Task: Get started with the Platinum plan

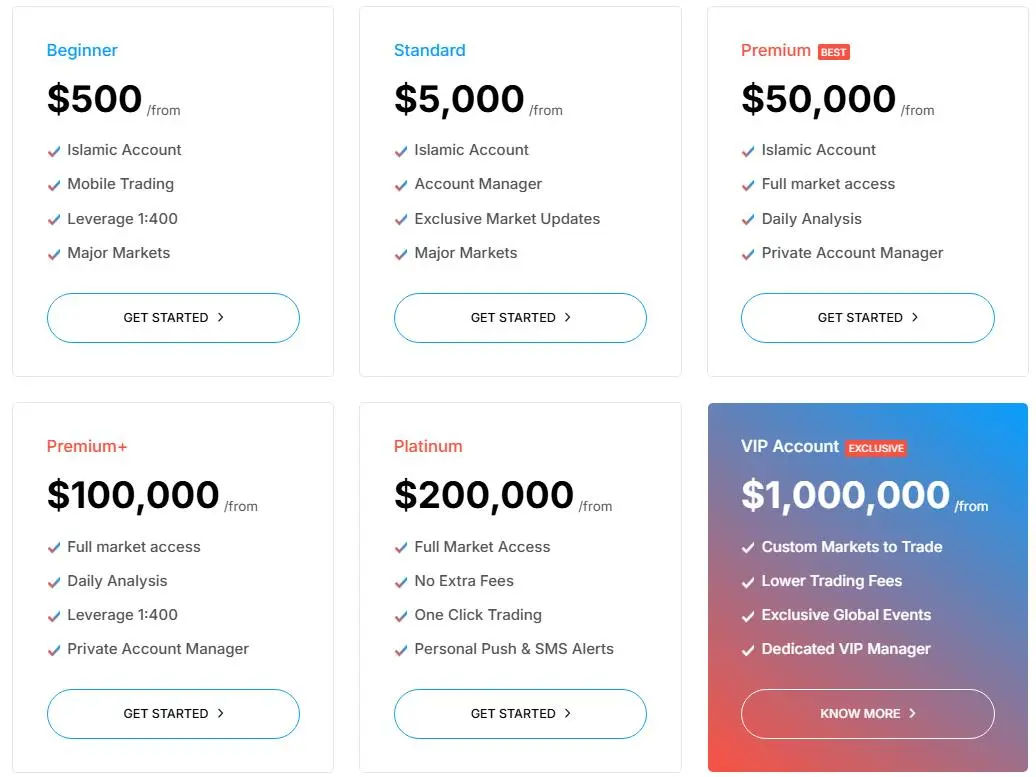Action: coord(520,714)
